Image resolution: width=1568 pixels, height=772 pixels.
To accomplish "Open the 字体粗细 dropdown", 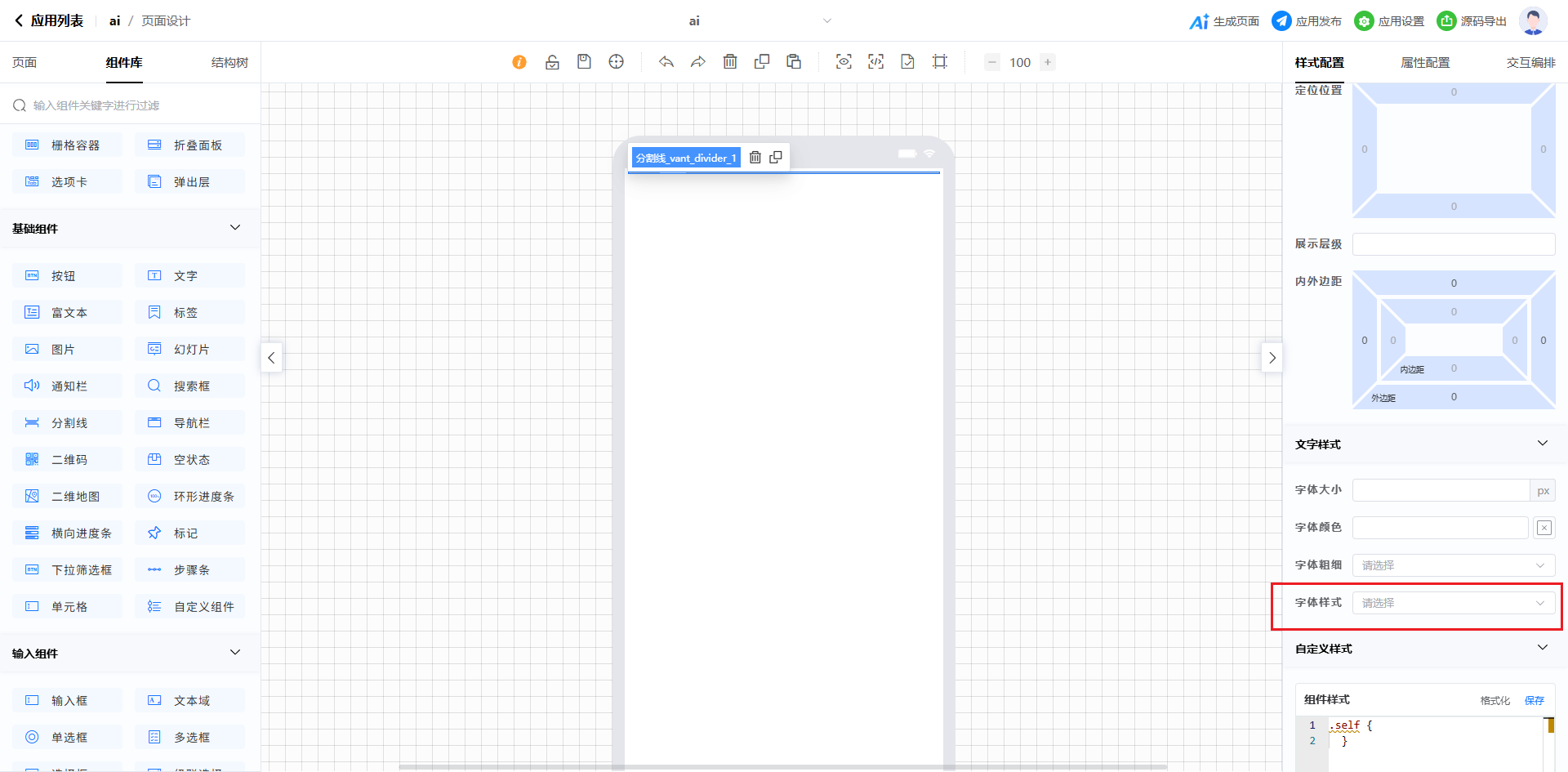I will (x=1453, y=565).
